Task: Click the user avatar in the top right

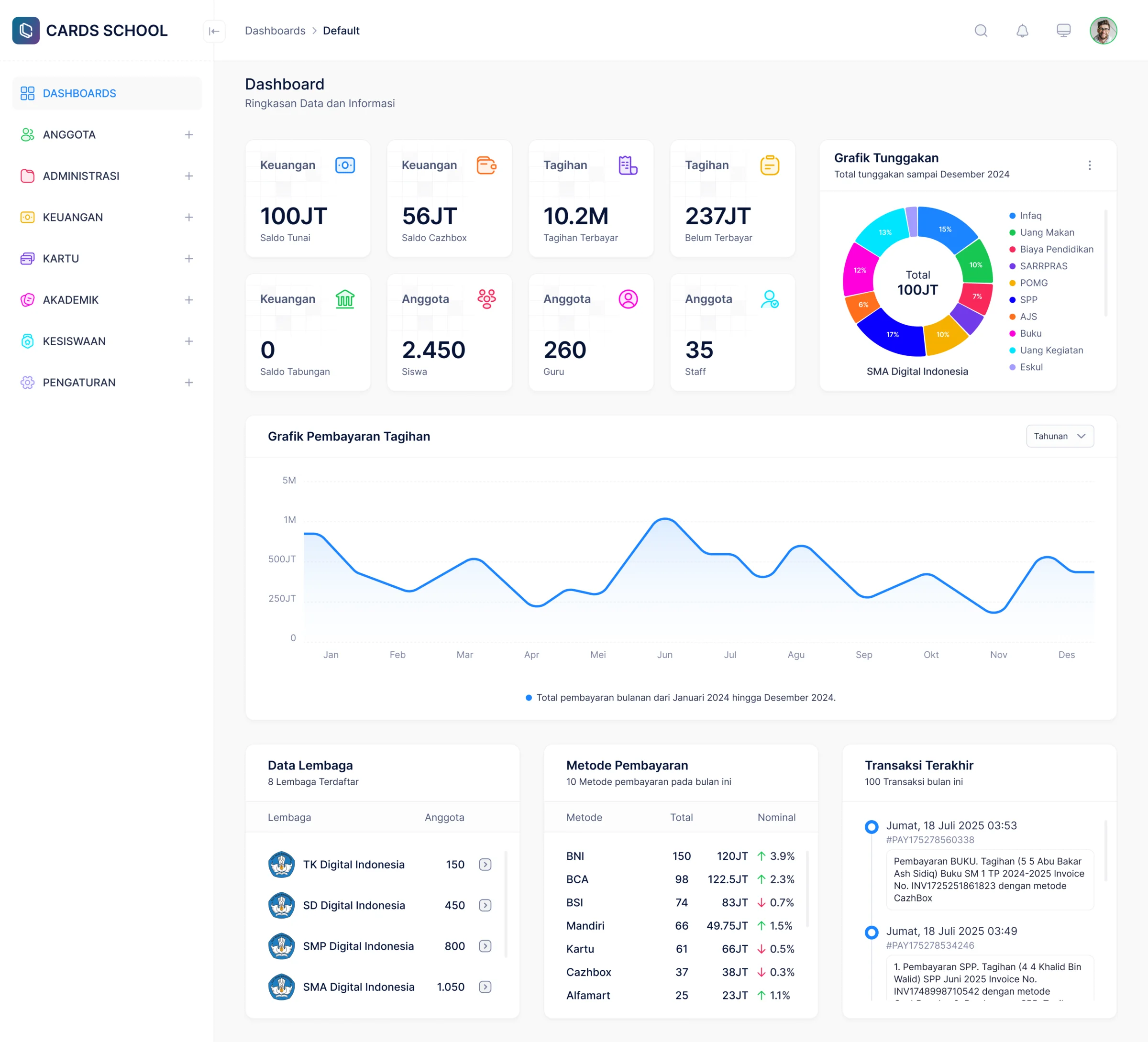Action: (x=1103, y=31)
